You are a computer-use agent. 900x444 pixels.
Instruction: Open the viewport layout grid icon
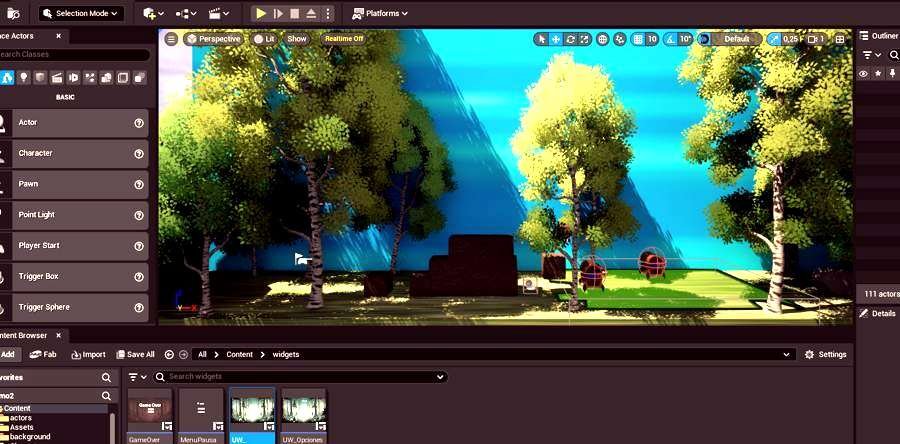coord(839,39)
